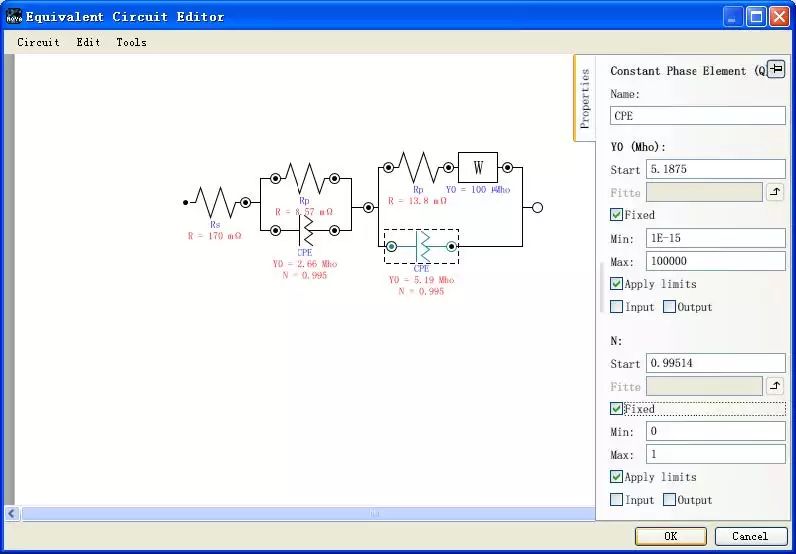Viewport: 796px width, 554px height.
Task: Click the R = 170 mΩ value label
Action: 215,236
